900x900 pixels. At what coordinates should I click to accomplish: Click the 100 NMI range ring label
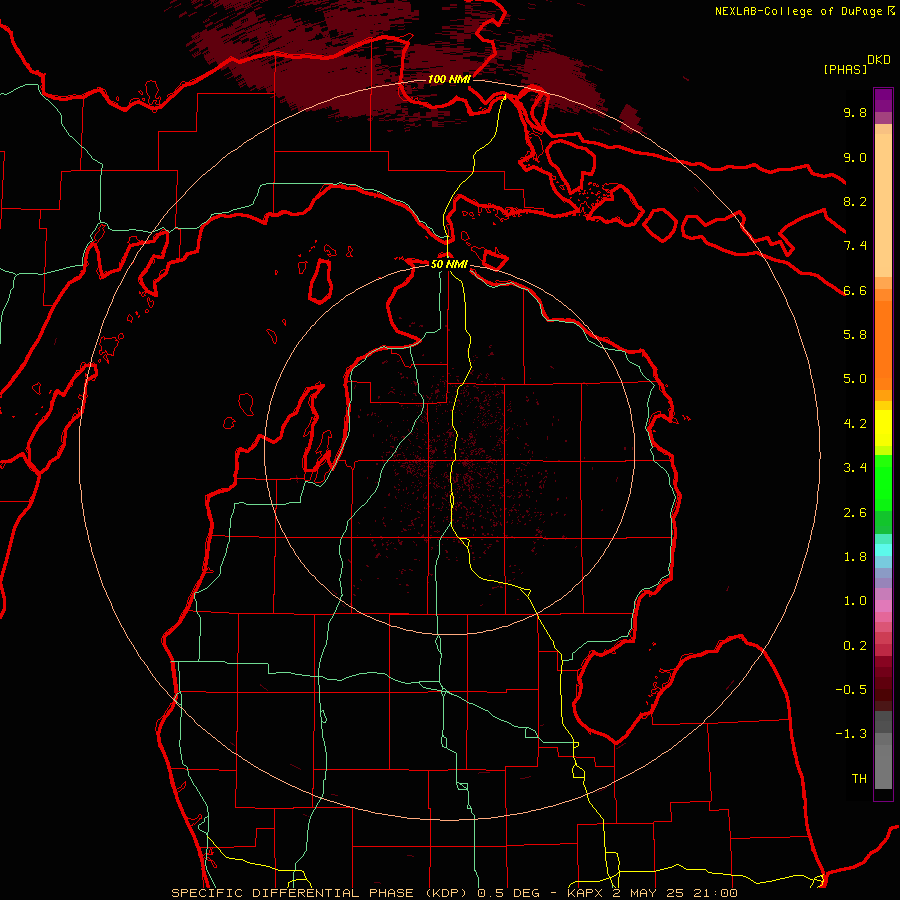[448, 79]
